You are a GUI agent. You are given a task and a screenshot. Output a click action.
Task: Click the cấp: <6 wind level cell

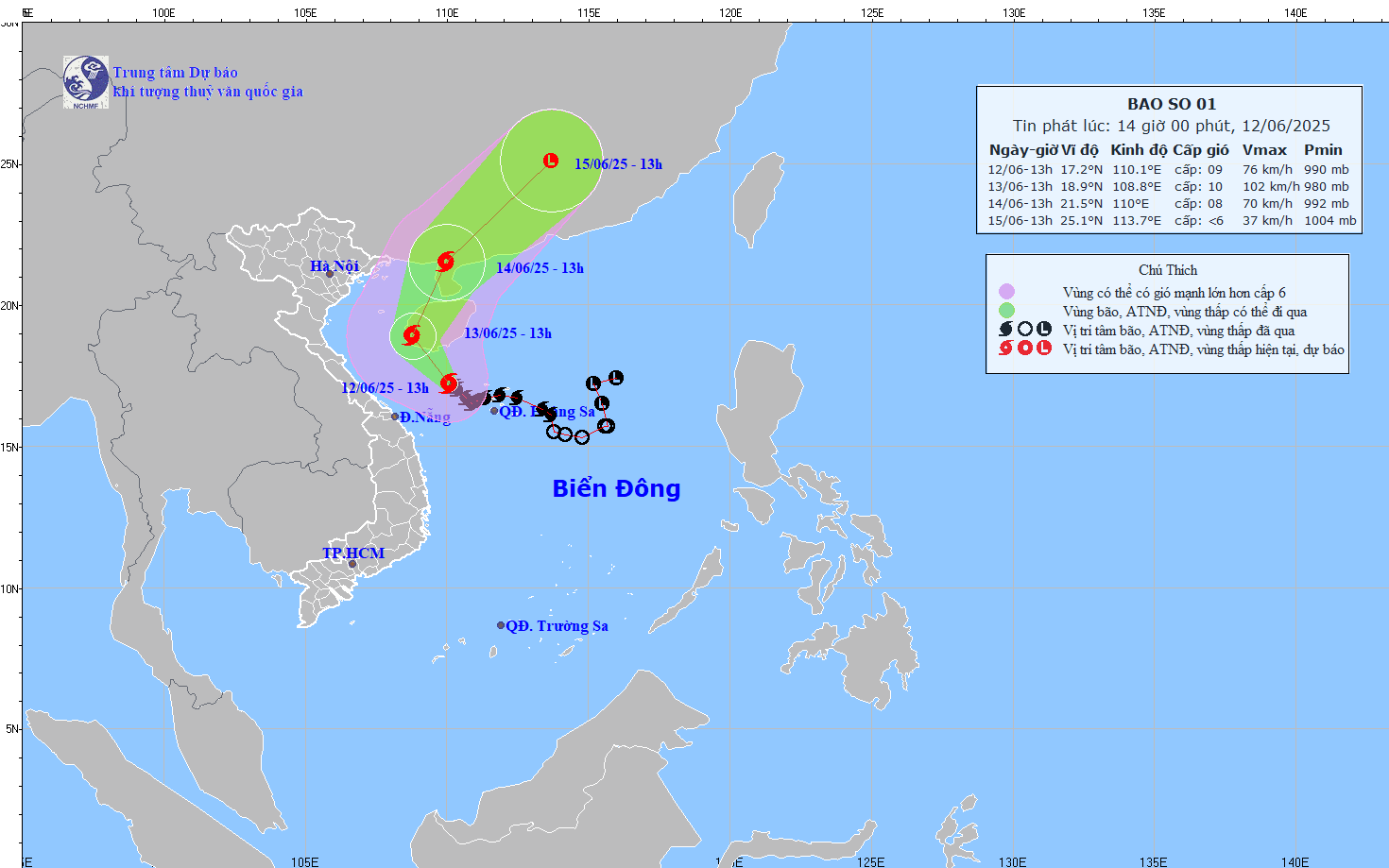1198,221
